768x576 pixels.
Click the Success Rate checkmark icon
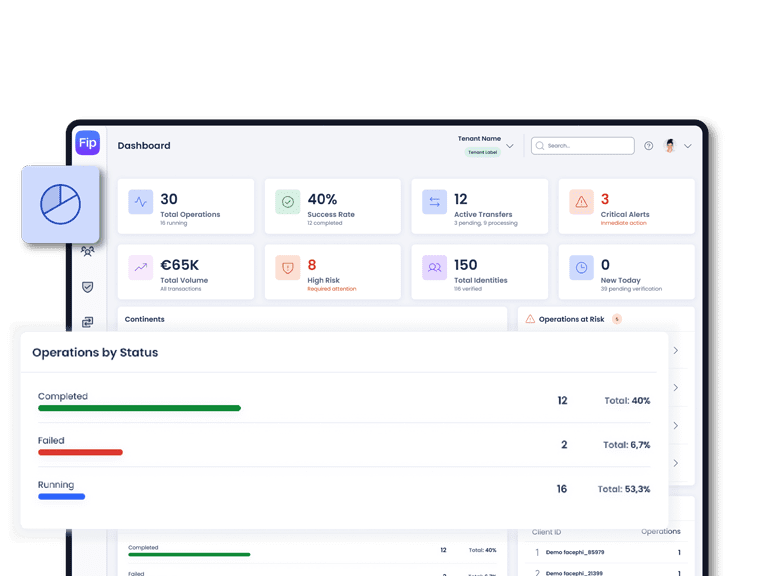pos(288,202)
